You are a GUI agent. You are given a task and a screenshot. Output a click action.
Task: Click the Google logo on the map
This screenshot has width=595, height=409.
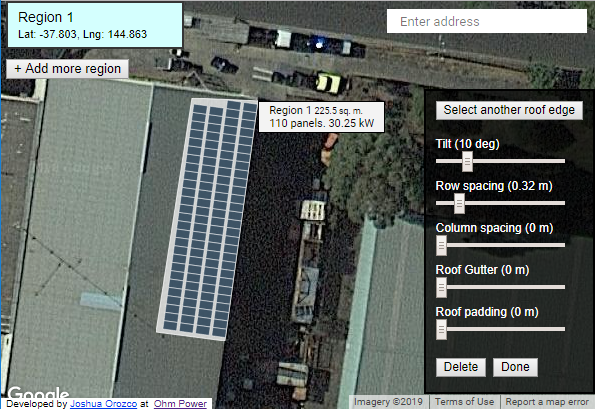pos(38,392)
